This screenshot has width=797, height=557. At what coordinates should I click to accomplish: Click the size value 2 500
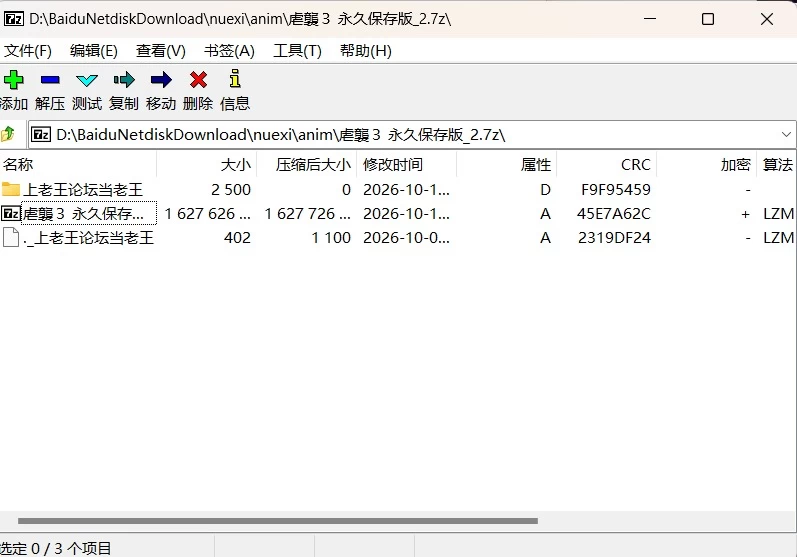(x=231, y=190)
